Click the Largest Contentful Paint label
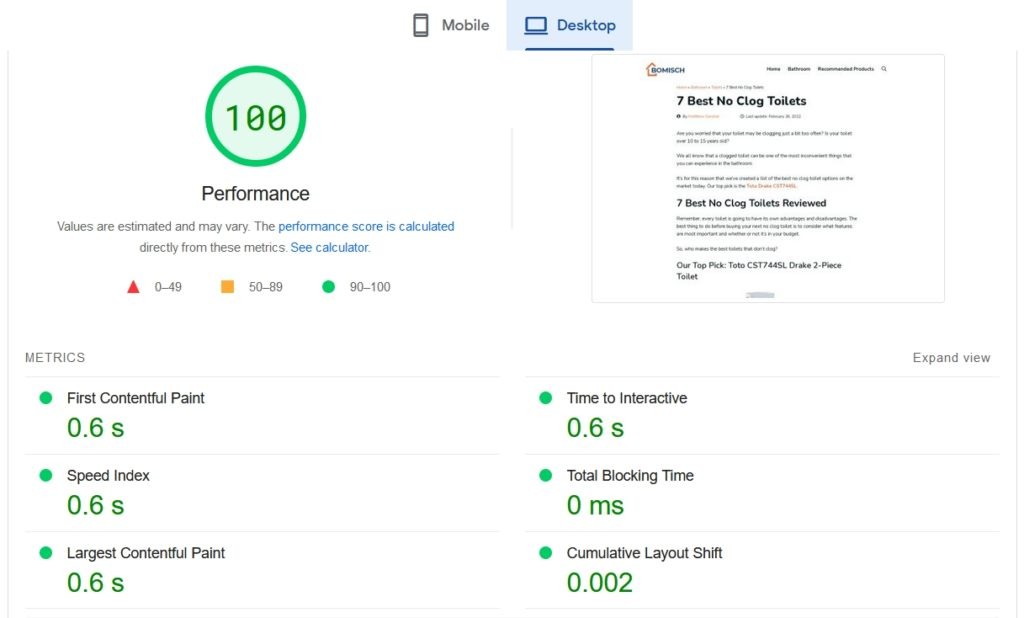The image size is (1024, 618). pyautogui.click(x=145, y=553)
